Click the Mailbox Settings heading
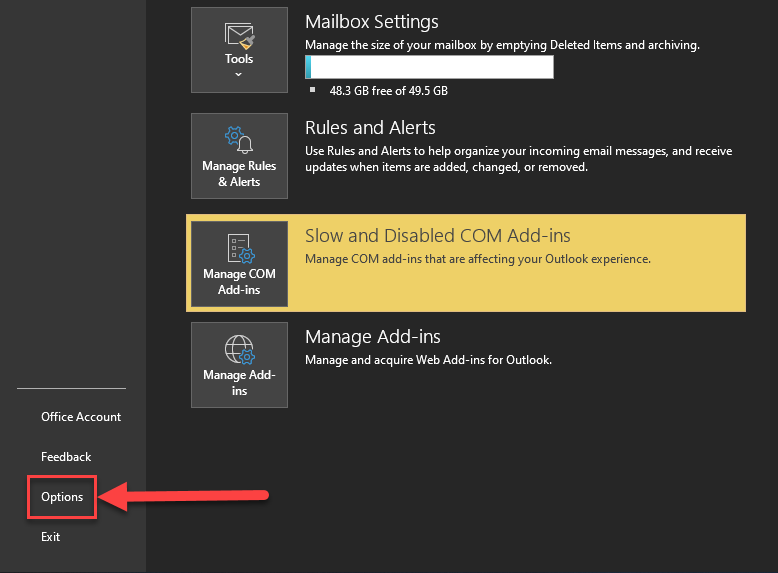 pos(371,21)
